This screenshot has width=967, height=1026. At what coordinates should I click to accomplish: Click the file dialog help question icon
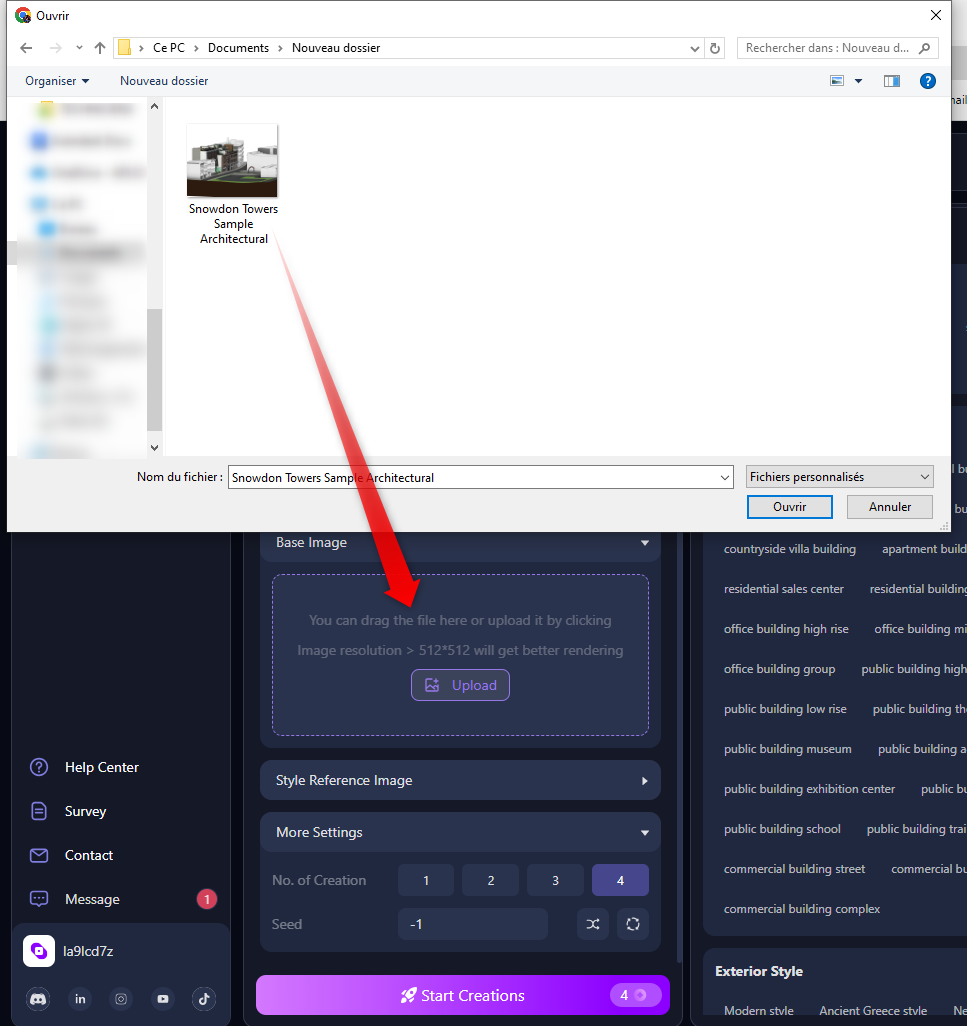coord(927,81)
